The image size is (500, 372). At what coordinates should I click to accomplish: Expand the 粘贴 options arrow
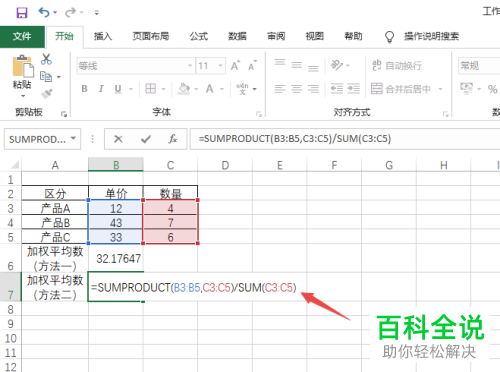point(23,96)
